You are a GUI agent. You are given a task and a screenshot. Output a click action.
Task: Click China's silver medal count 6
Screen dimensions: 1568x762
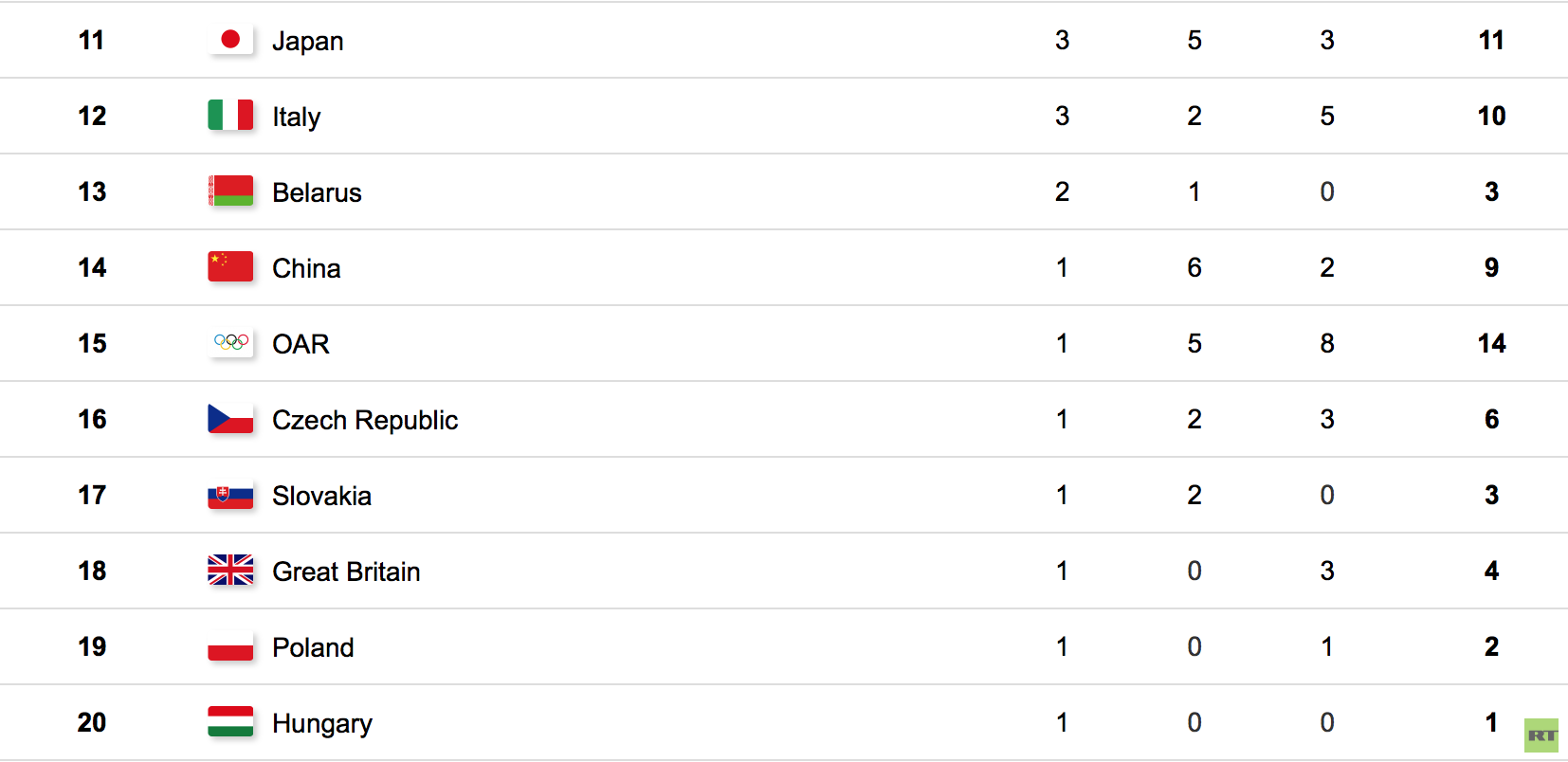[x=1194, y=267]
